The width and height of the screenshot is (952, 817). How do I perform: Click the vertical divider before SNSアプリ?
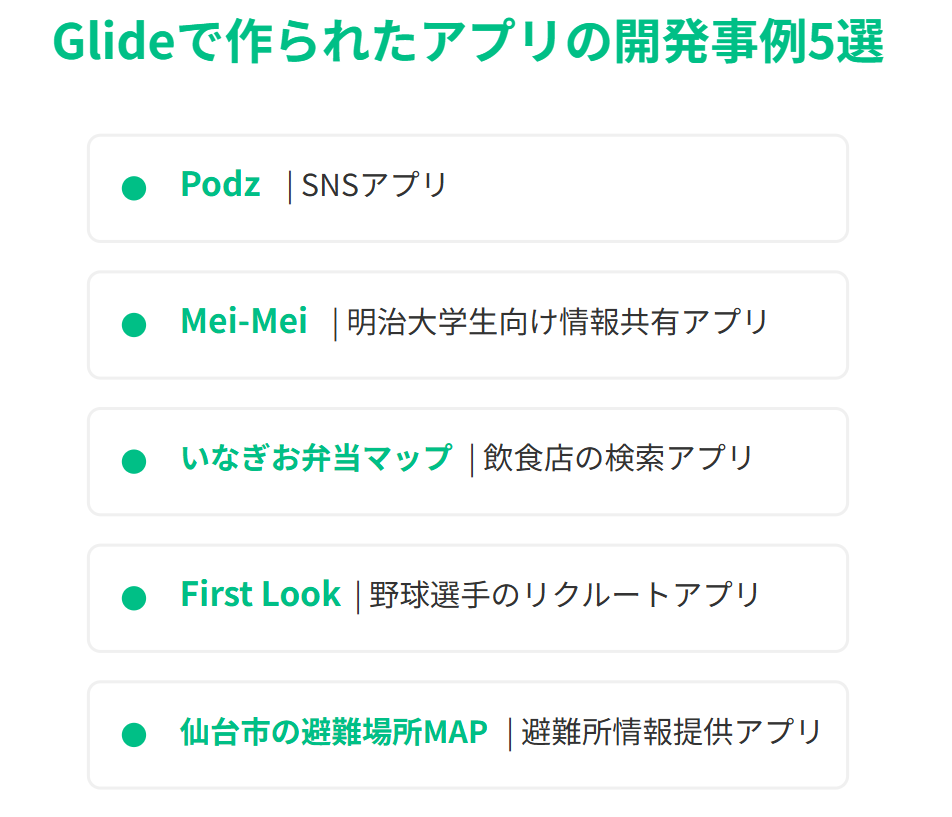pyautogui.click(x=290, y=187)
